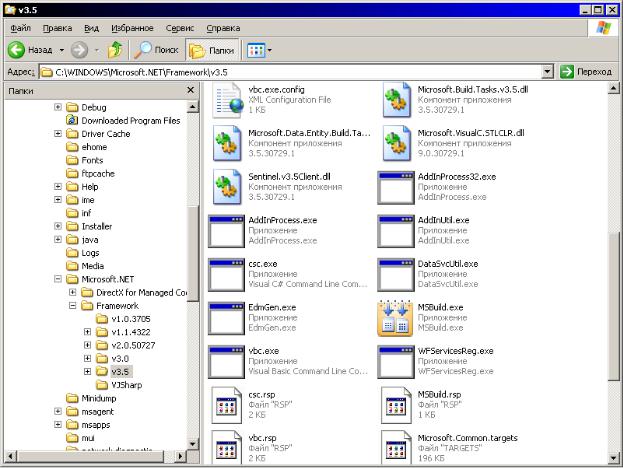Select WFServicesReg.exe icon
Viewport: 623px width, 468px height.
[396, 362]
